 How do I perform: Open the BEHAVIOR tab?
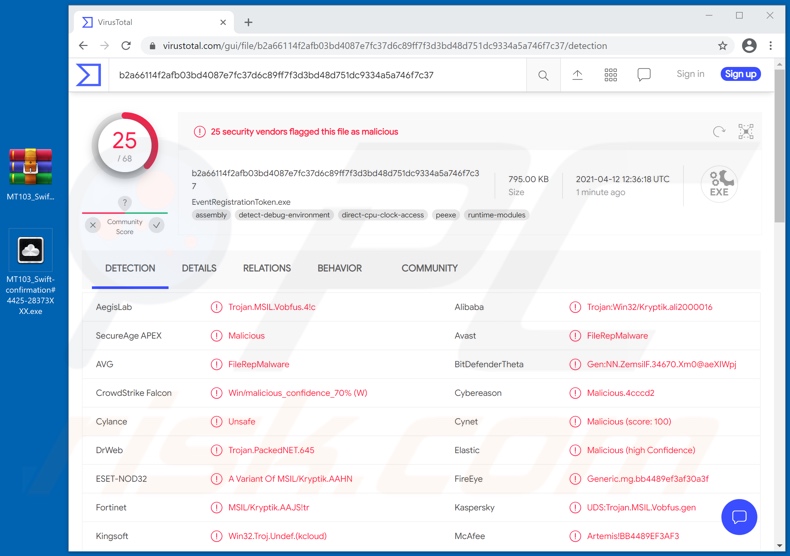pyautogui.click(x=340, y=268)
